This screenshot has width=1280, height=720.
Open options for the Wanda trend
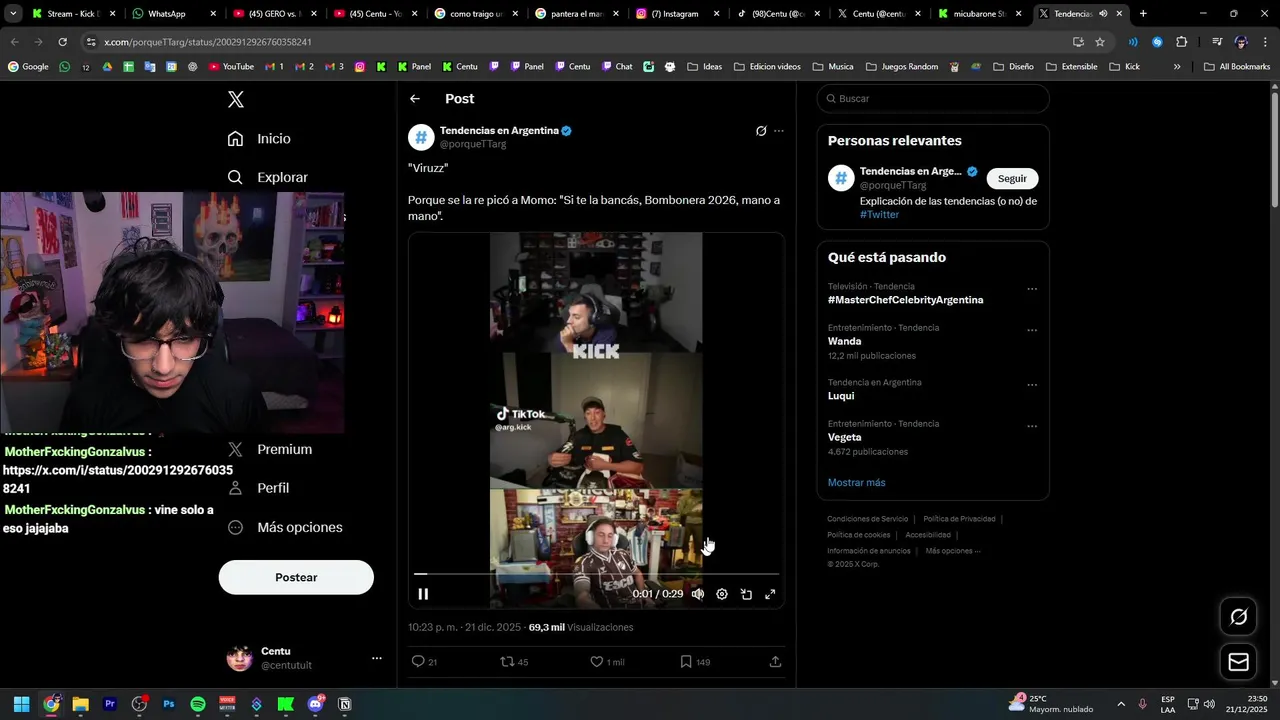point(1032,330)
